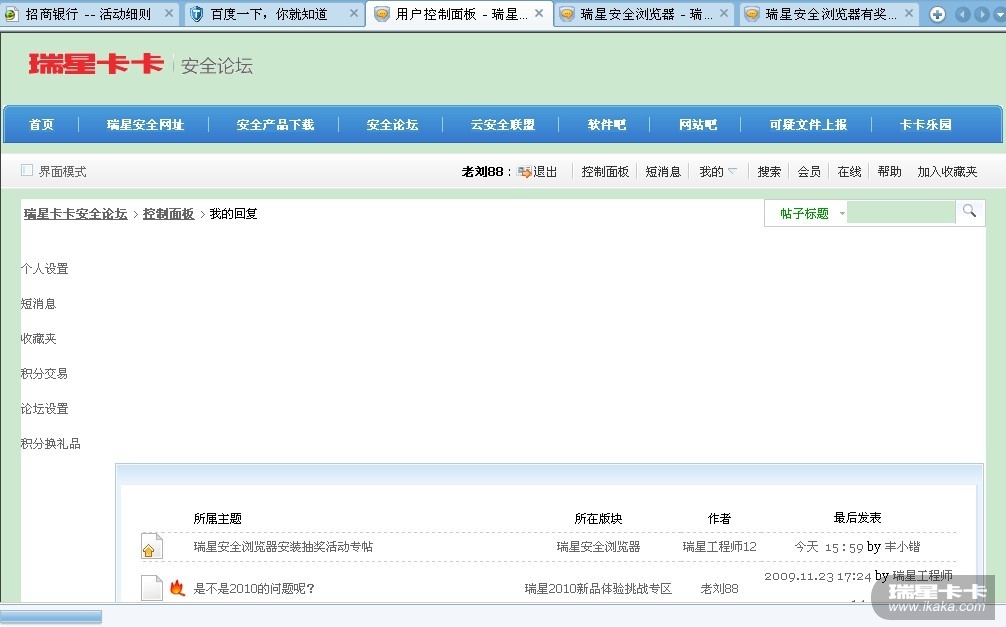
Task: Toggle the 界面模式 checkbox
Action: tap(27, 170)
